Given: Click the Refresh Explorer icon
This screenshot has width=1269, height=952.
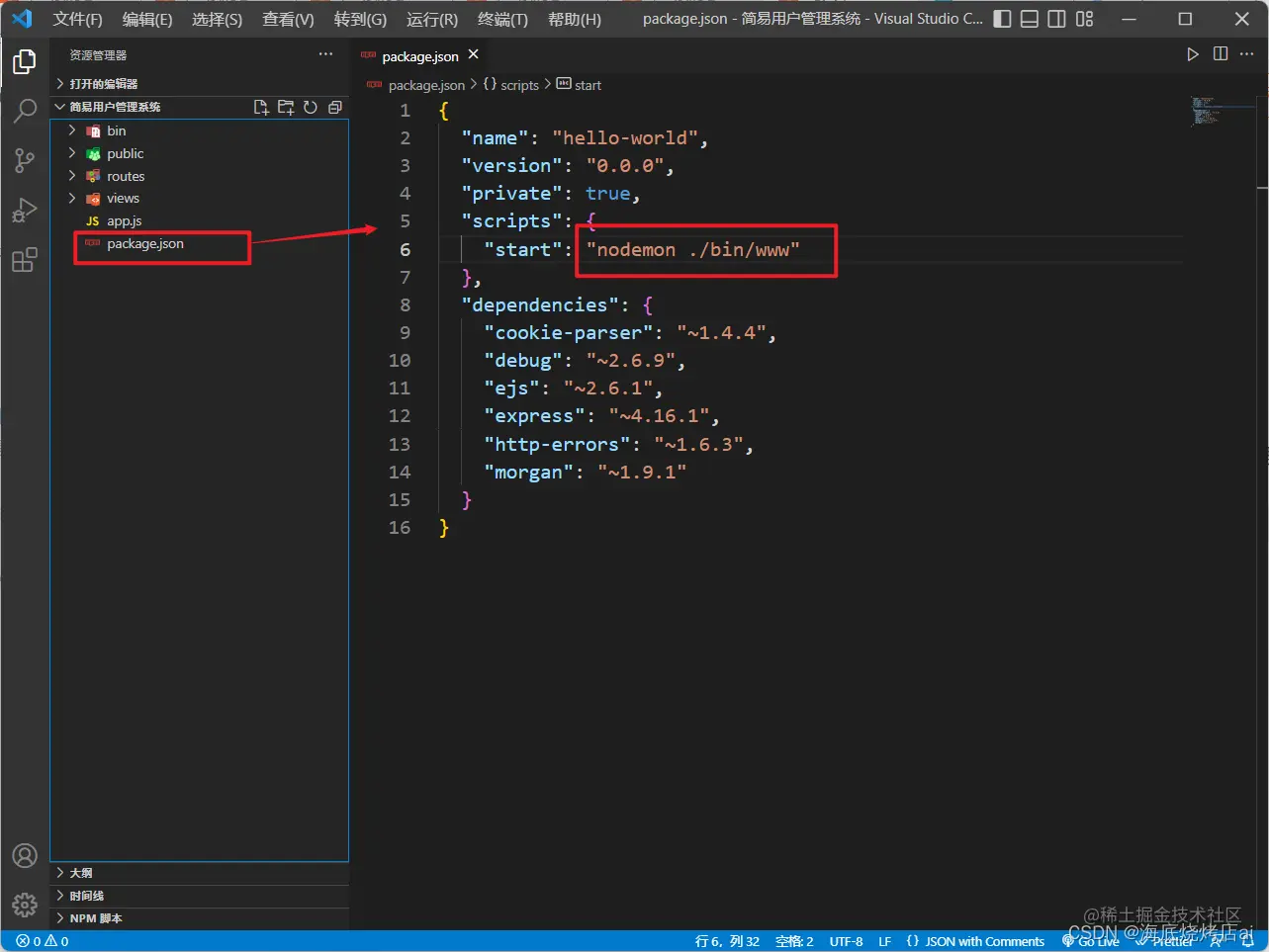Looking at the screenshot, I should [311, 107].
